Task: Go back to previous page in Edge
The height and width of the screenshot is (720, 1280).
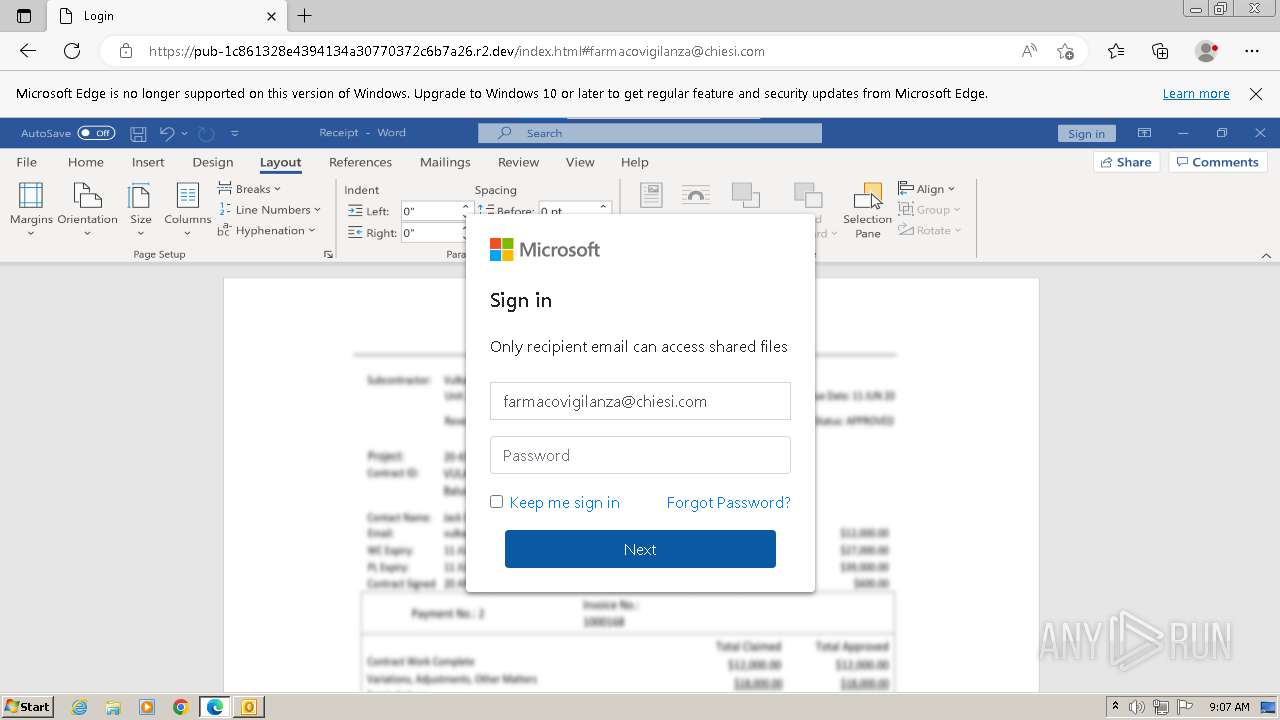Action: pos(28,51)
